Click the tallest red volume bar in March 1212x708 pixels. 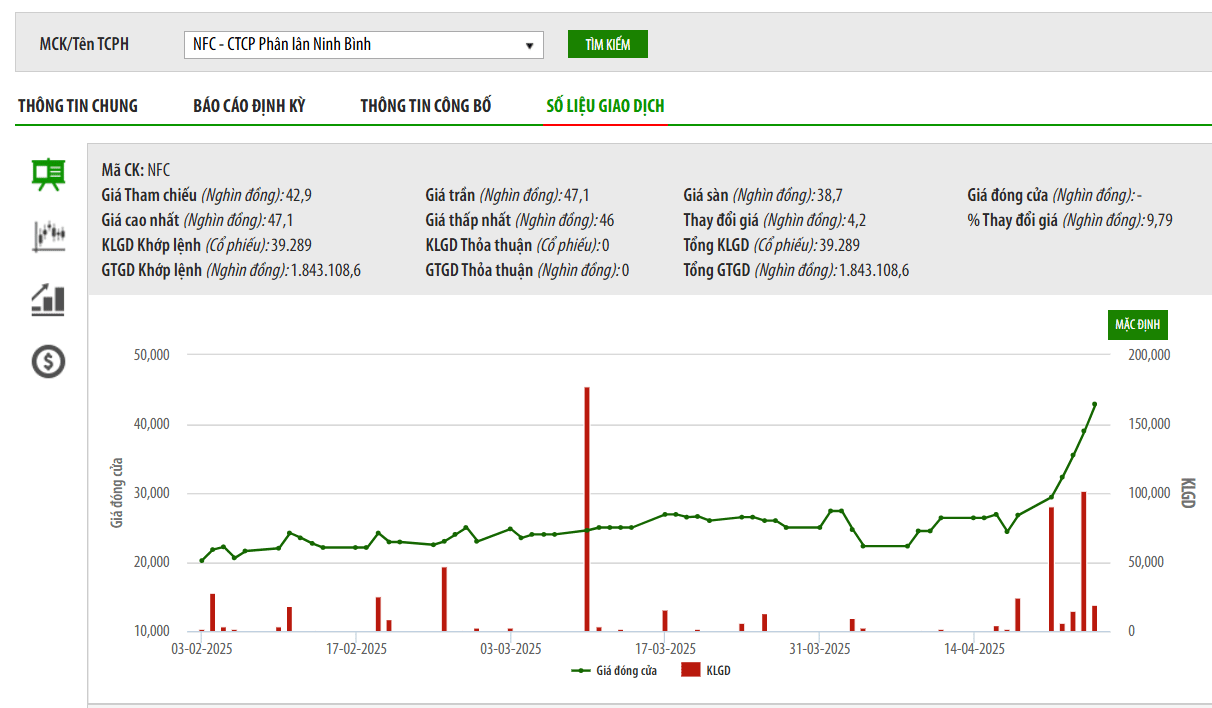pyautogui.click(x=587, y=509)
